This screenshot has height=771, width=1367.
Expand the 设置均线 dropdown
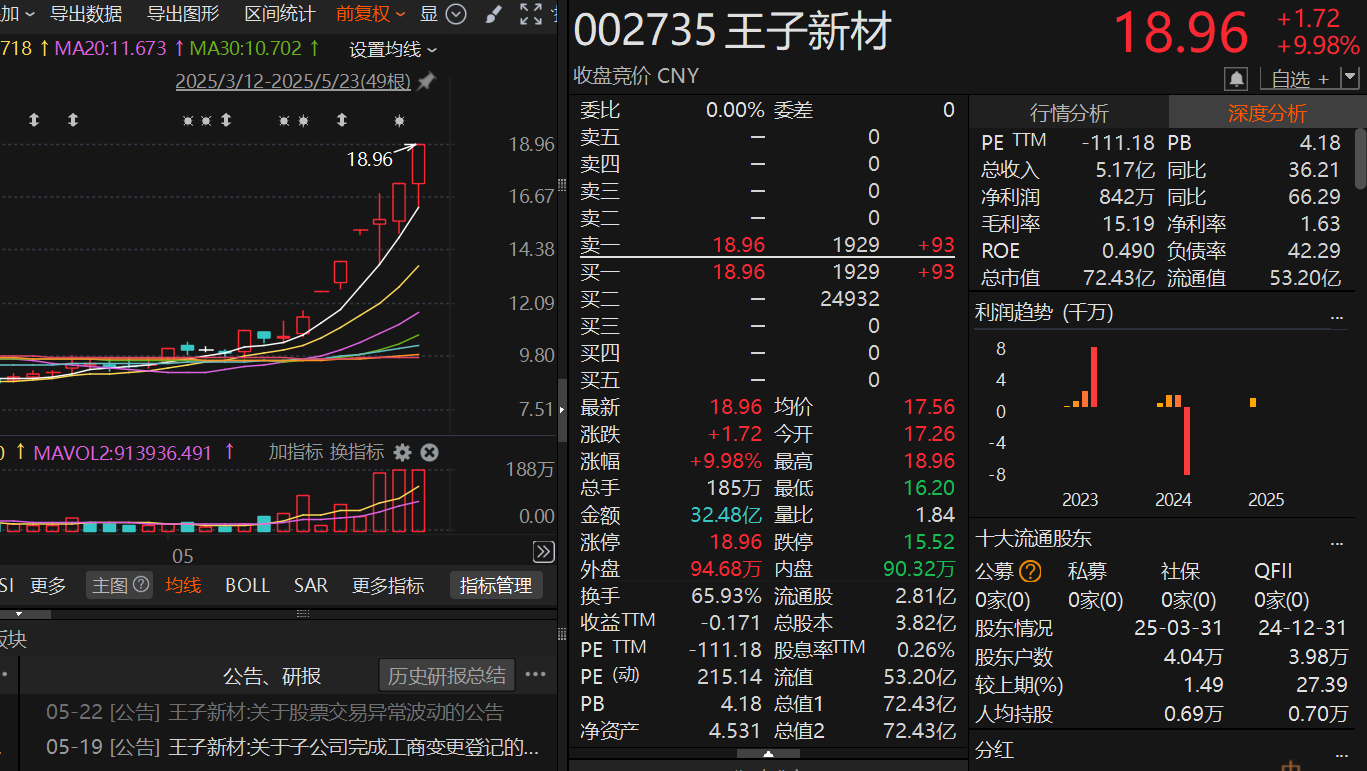coord(392,50)
